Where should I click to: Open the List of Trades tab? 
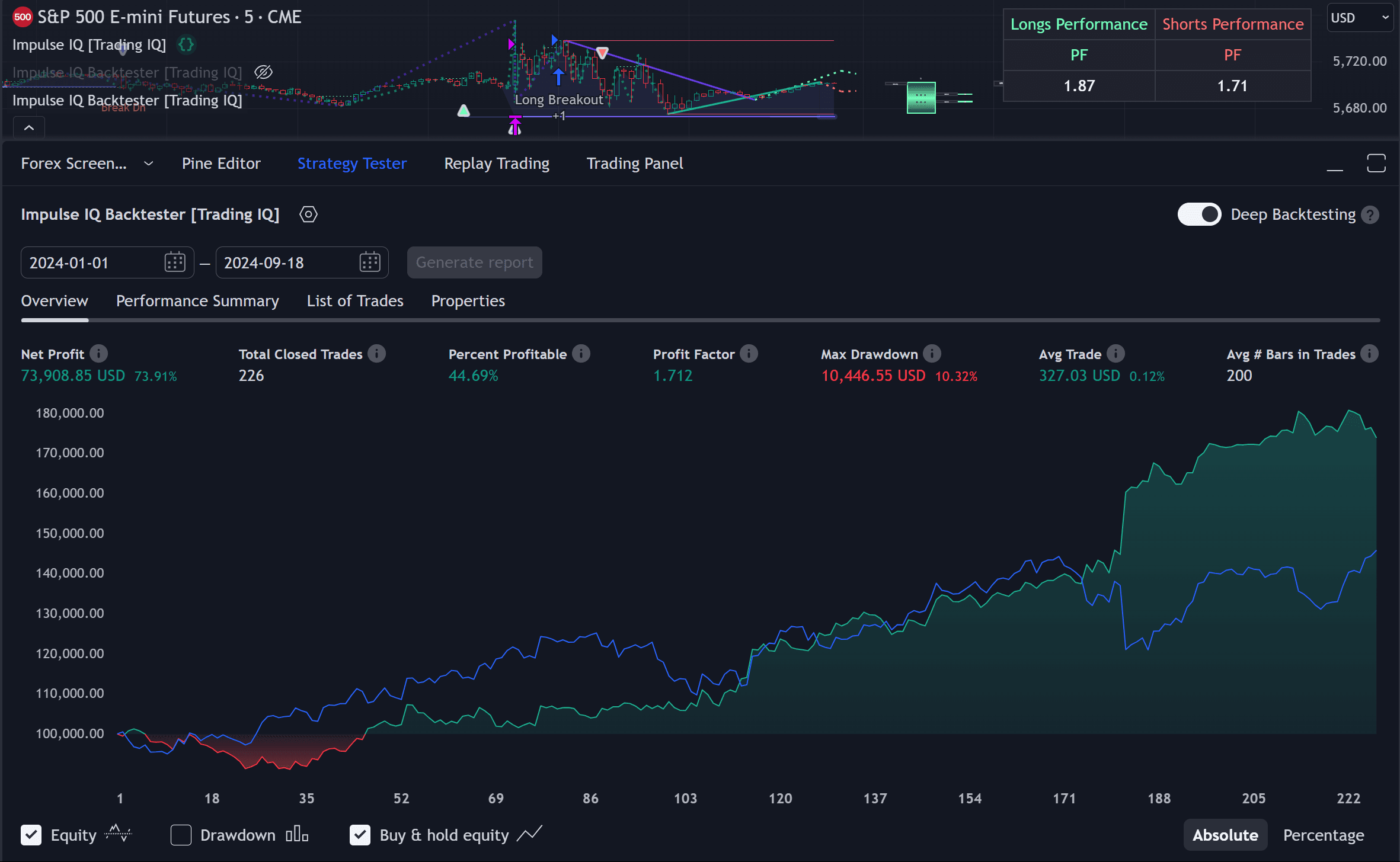click(355, 301)
